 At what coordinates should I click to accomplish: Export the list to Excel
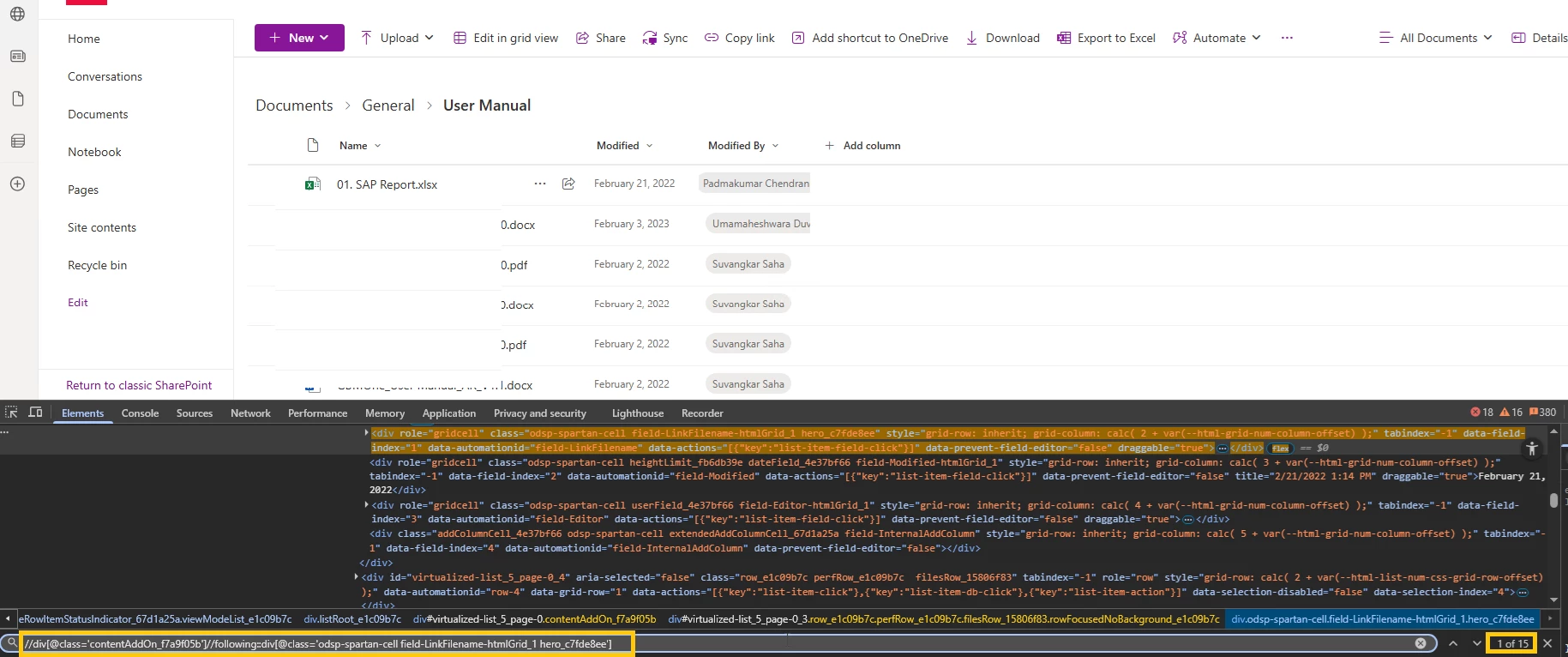1106,38
